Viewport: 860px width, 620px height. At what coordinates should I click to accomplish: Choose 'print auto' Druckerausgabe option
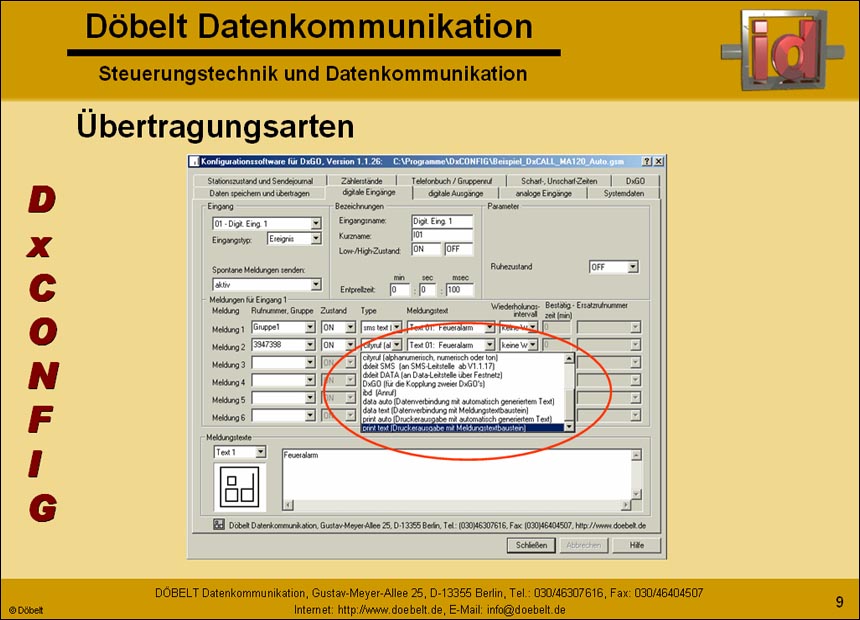462,419
